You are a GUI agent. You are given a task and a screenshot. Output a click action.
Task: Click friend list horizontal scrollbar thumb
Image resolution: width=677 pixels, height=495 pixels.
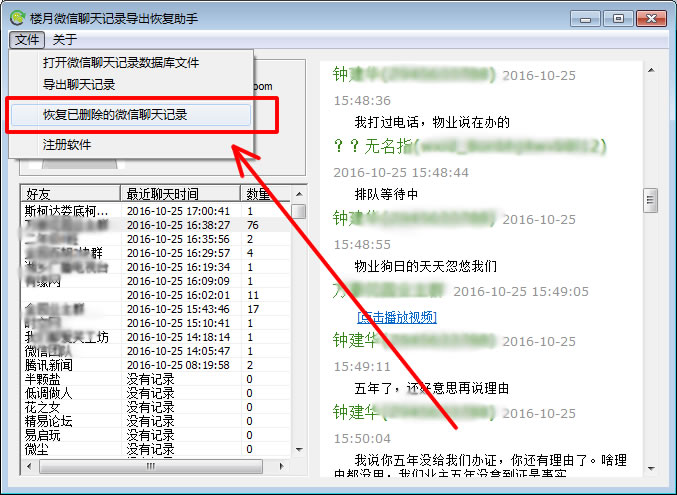pyautogui.click(x=151, y=466)
